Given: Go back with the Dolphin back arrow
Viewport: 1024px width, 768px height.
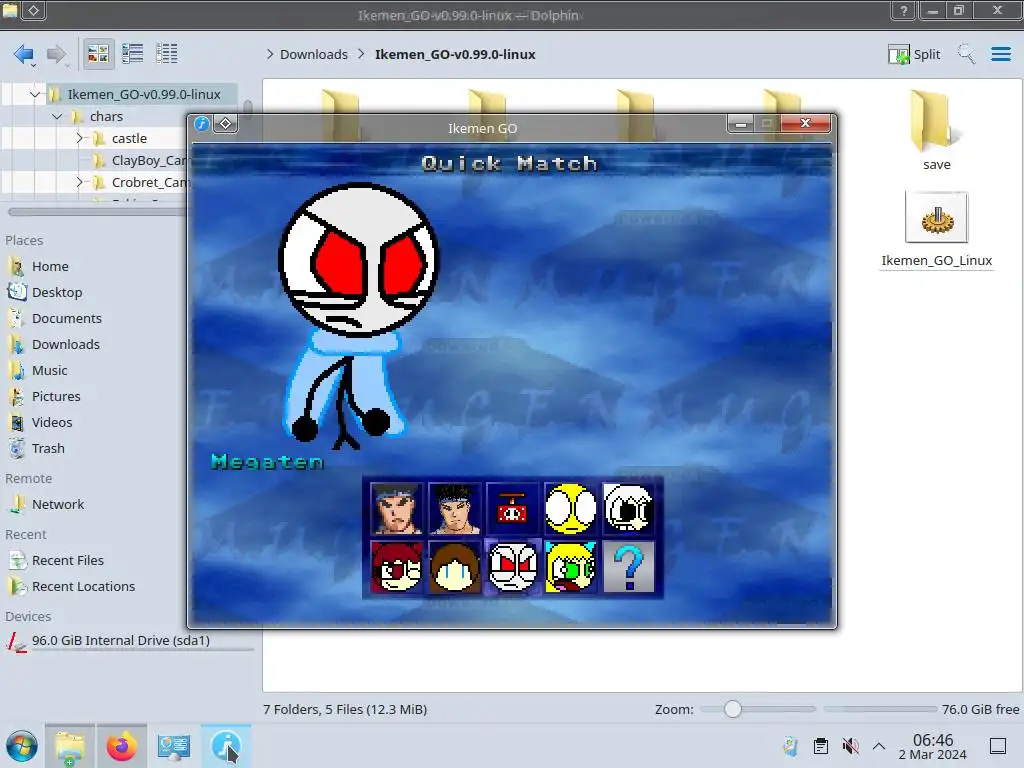Looking at the screenshot, I should (x=24, y=54).
